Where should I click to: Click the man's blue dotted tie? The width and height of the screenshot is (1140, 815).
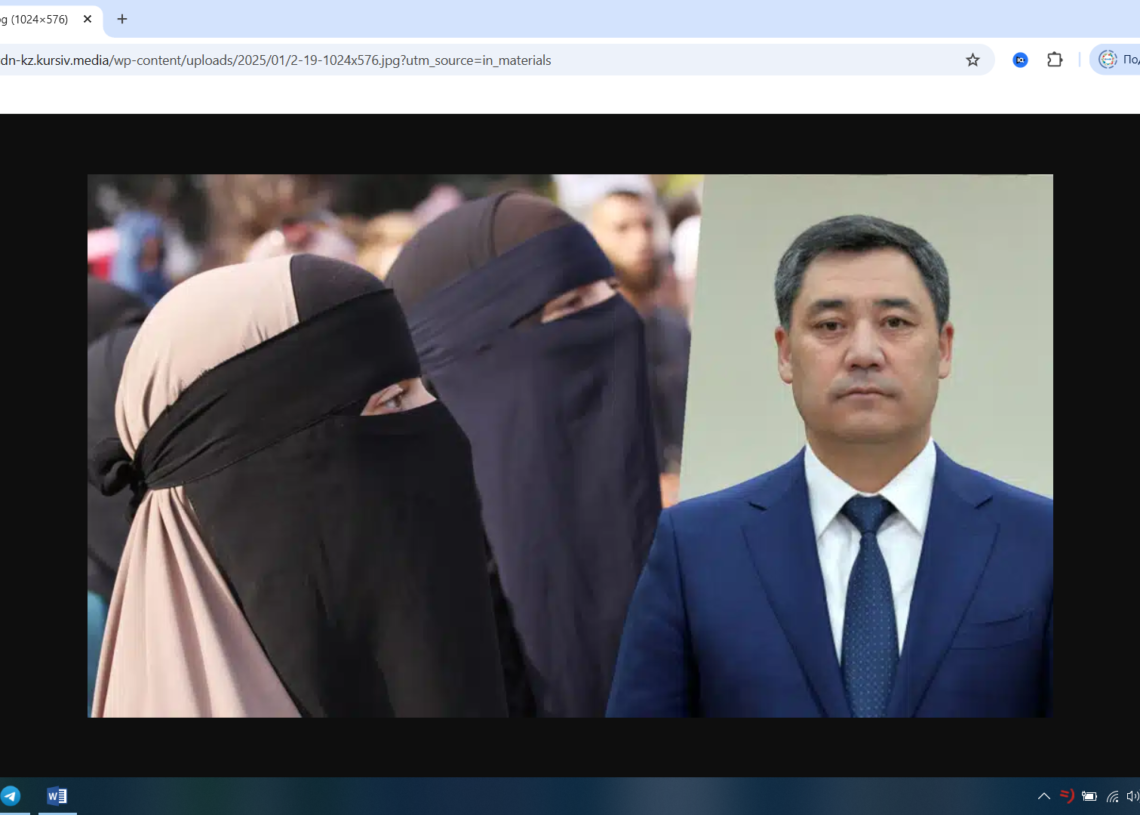pyautogui.click(x=867, y=600)
